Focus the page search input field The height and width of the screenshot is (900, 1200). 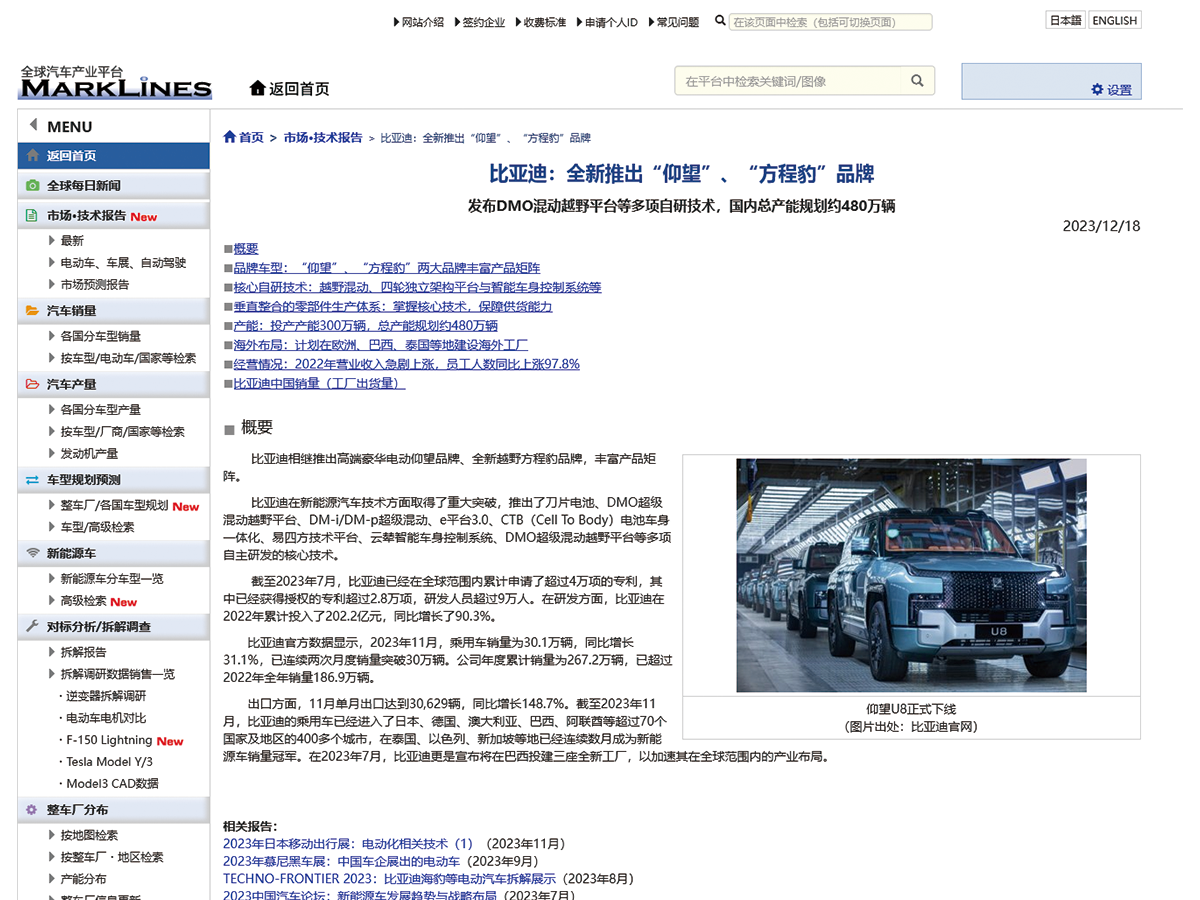point(830,22)
